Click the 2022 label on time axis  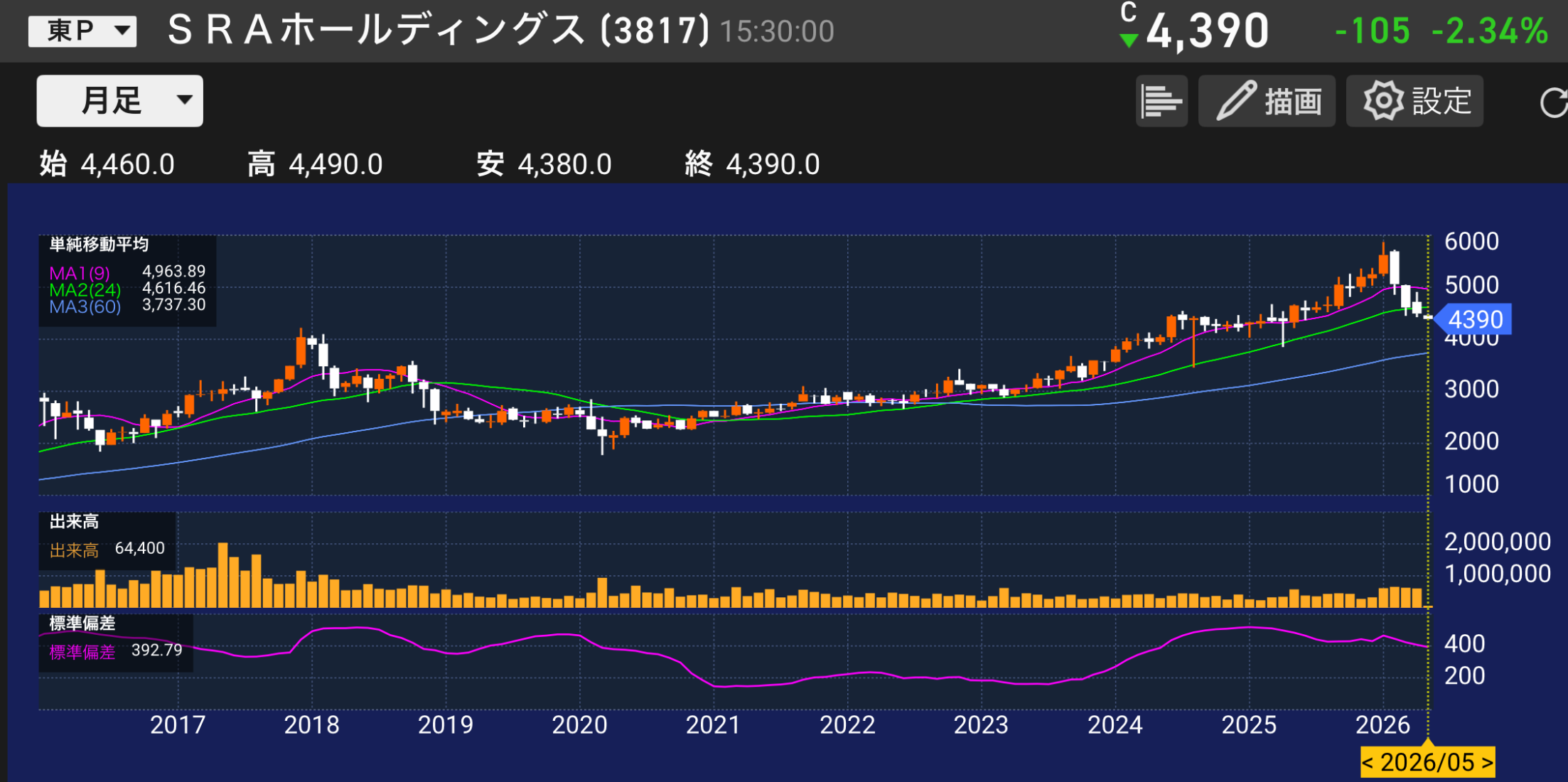click(847, 725)
